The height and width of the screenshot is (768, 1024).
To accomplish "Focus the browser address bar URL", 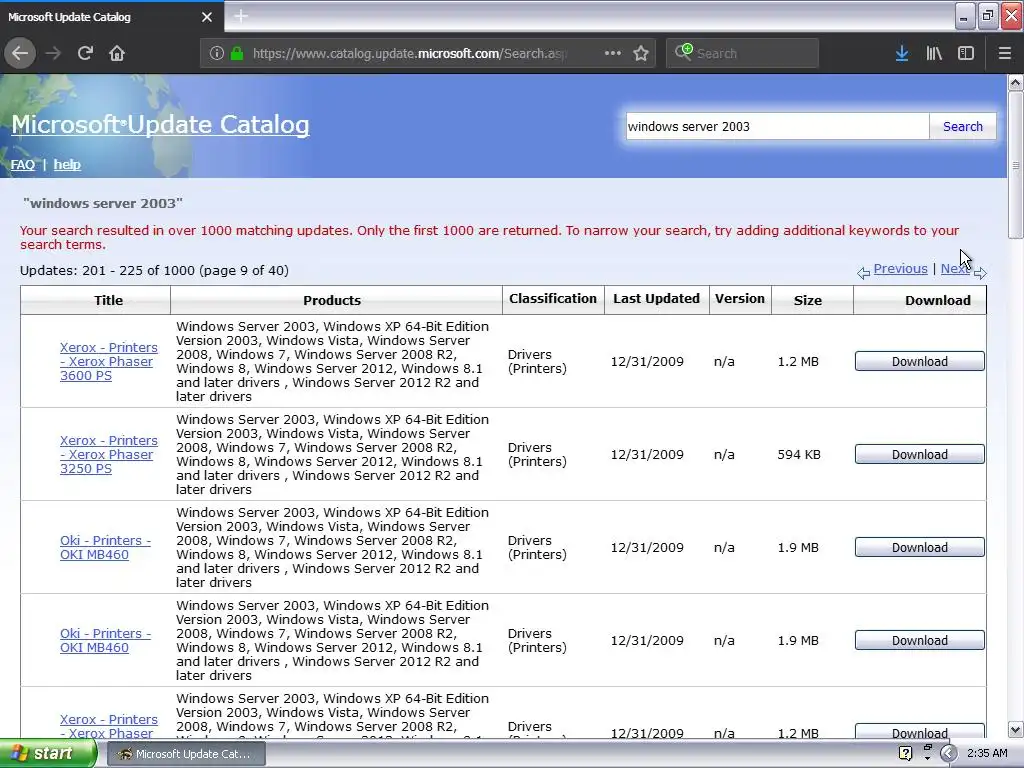I will [409, 54].
